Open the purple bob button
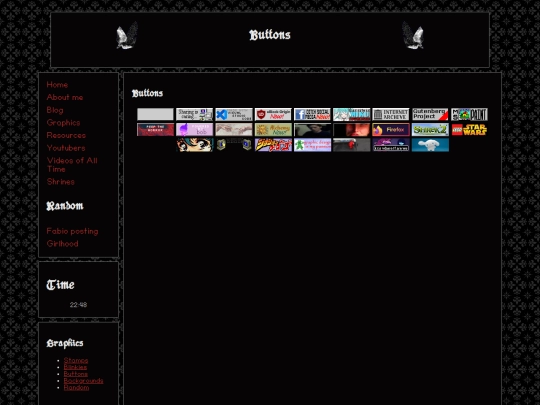The width and height of the screenshot is (540, 405). pyautogui.click(x=195, y=130)
